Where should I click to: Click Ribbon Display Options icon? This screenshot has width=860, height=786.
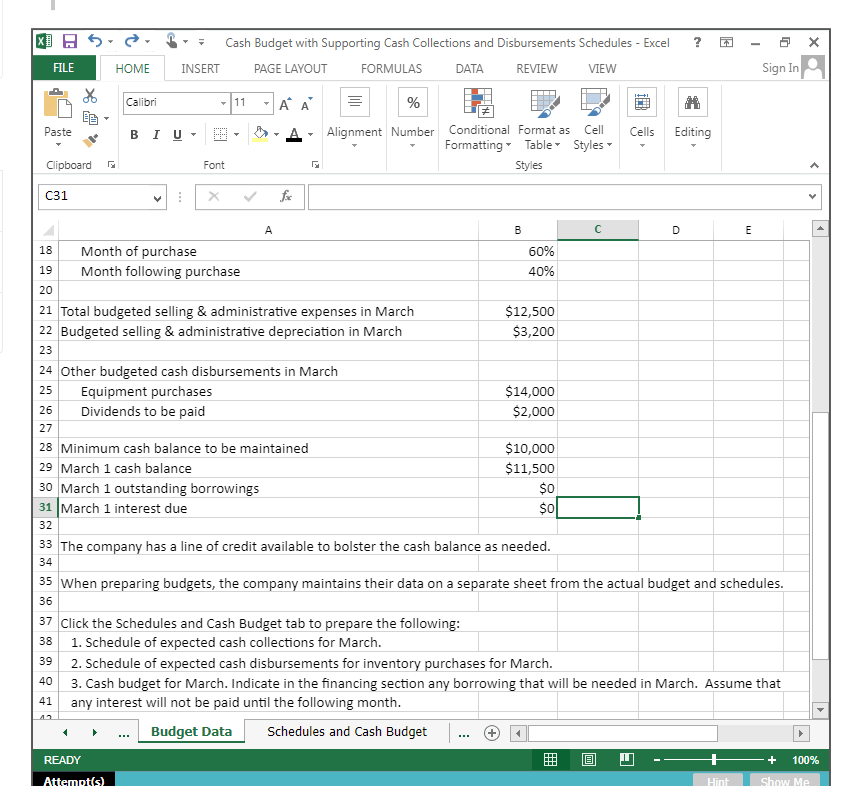[x=726, y=42]
